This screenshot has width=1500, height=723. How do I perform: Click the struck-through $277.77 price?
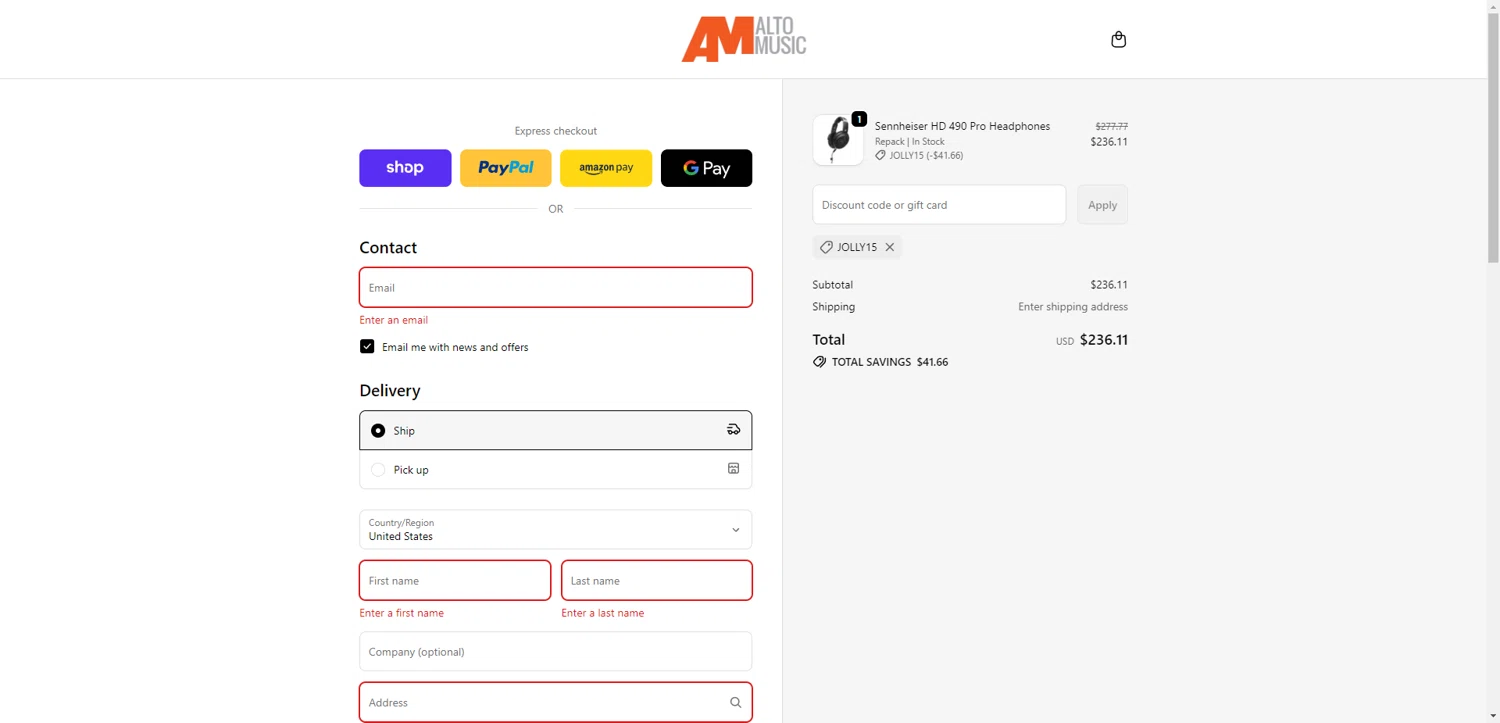(x=1111, y=126)
